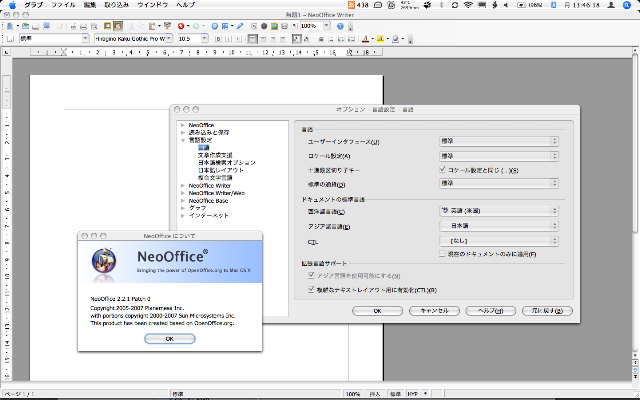Open the Navigator toolbar icon

tap(264, 26)
